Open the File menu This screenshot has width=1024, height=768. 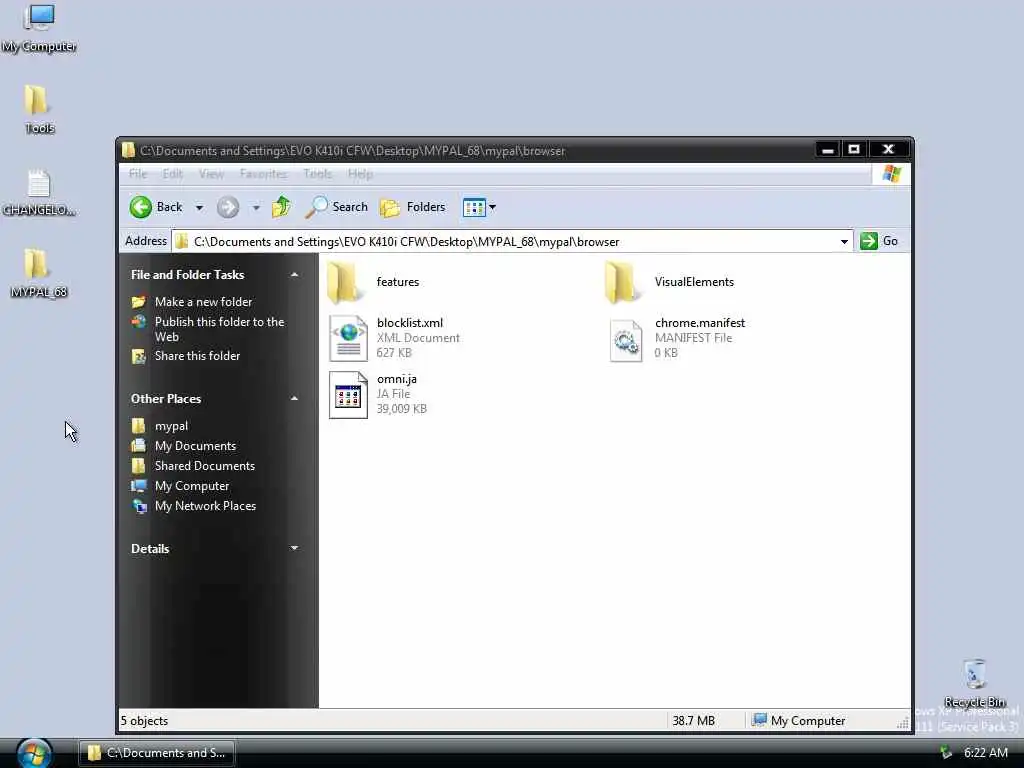pos(138,174)
